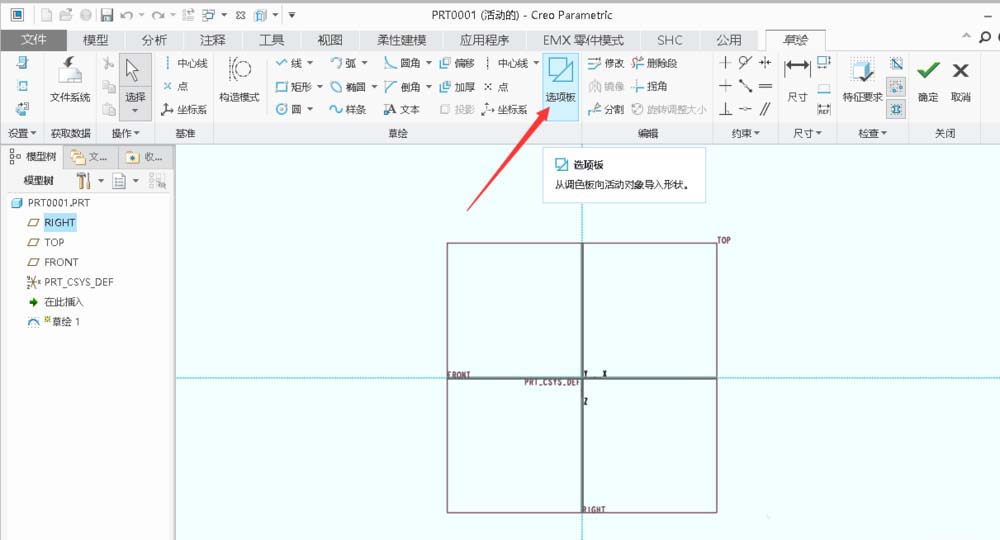The height and width of the screenshot is (540, 1000).
Task: Click the redo arrow icon
Action: (158, 15)
